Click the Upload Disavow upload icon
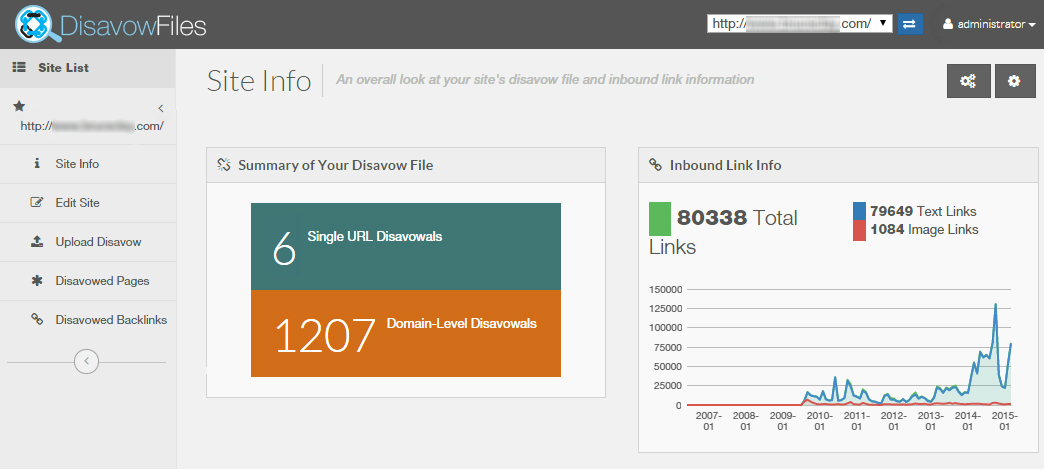 pos(37,242)
